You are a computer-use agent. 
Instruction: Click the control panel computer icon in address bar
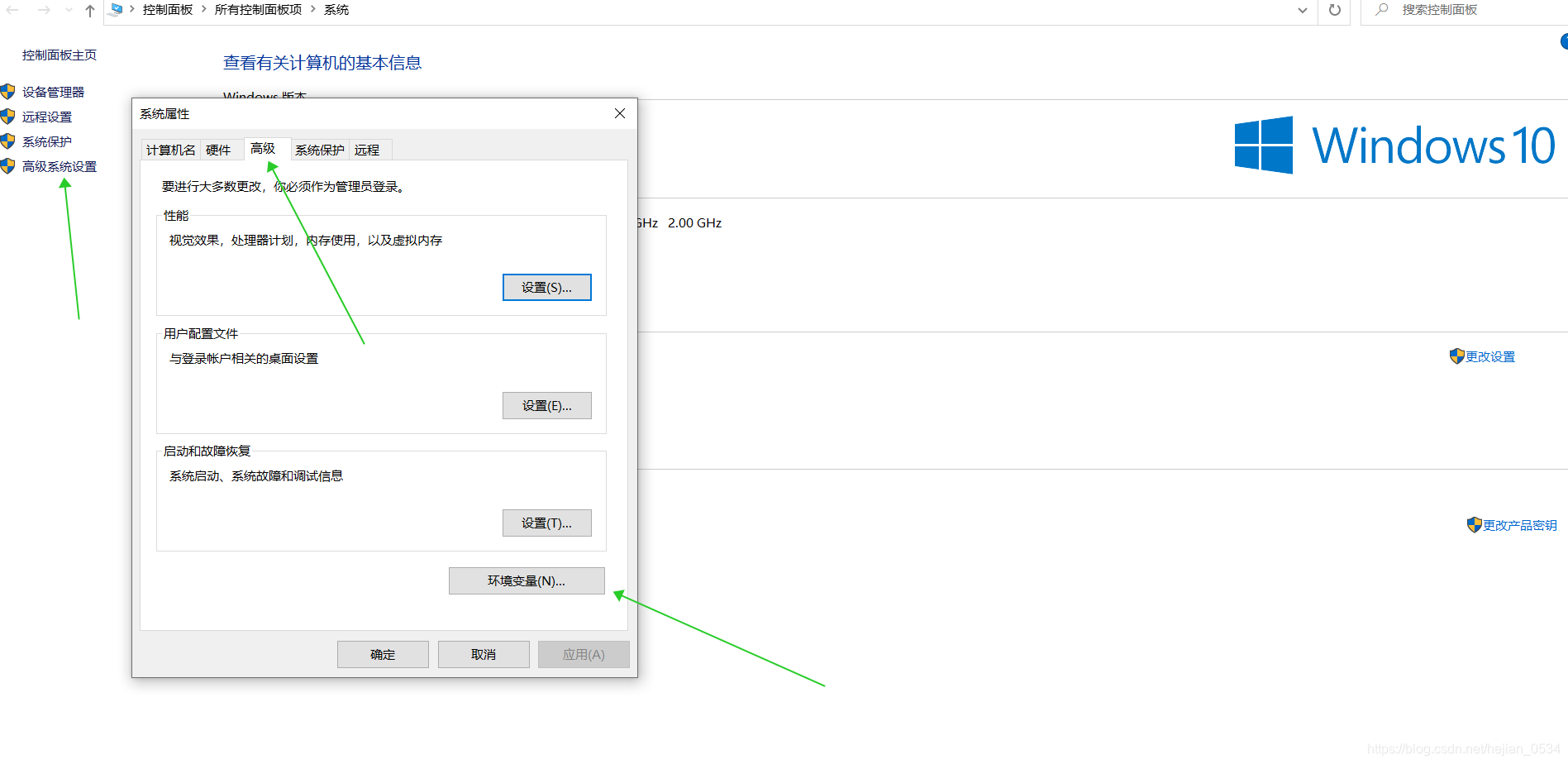pos(116,10)
